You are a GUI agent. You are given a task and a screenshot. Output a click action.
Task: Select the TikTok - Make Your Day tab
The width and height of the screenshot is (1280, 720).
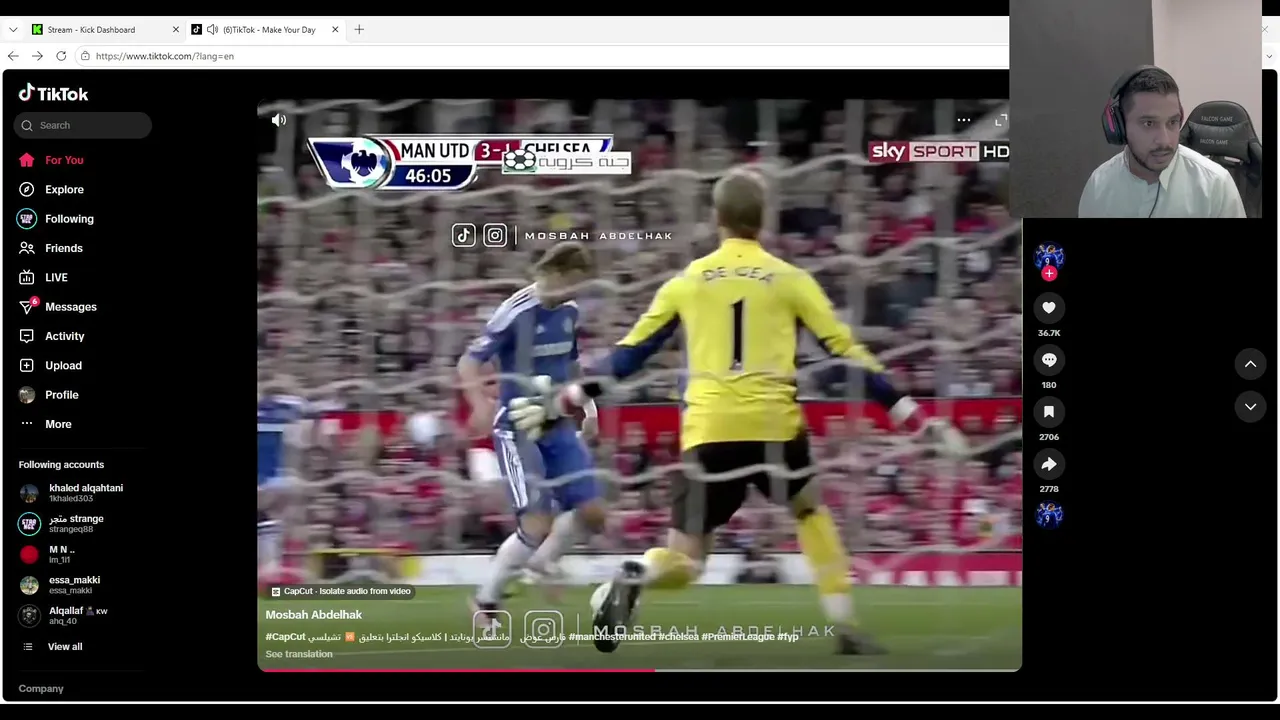point(268,30)
